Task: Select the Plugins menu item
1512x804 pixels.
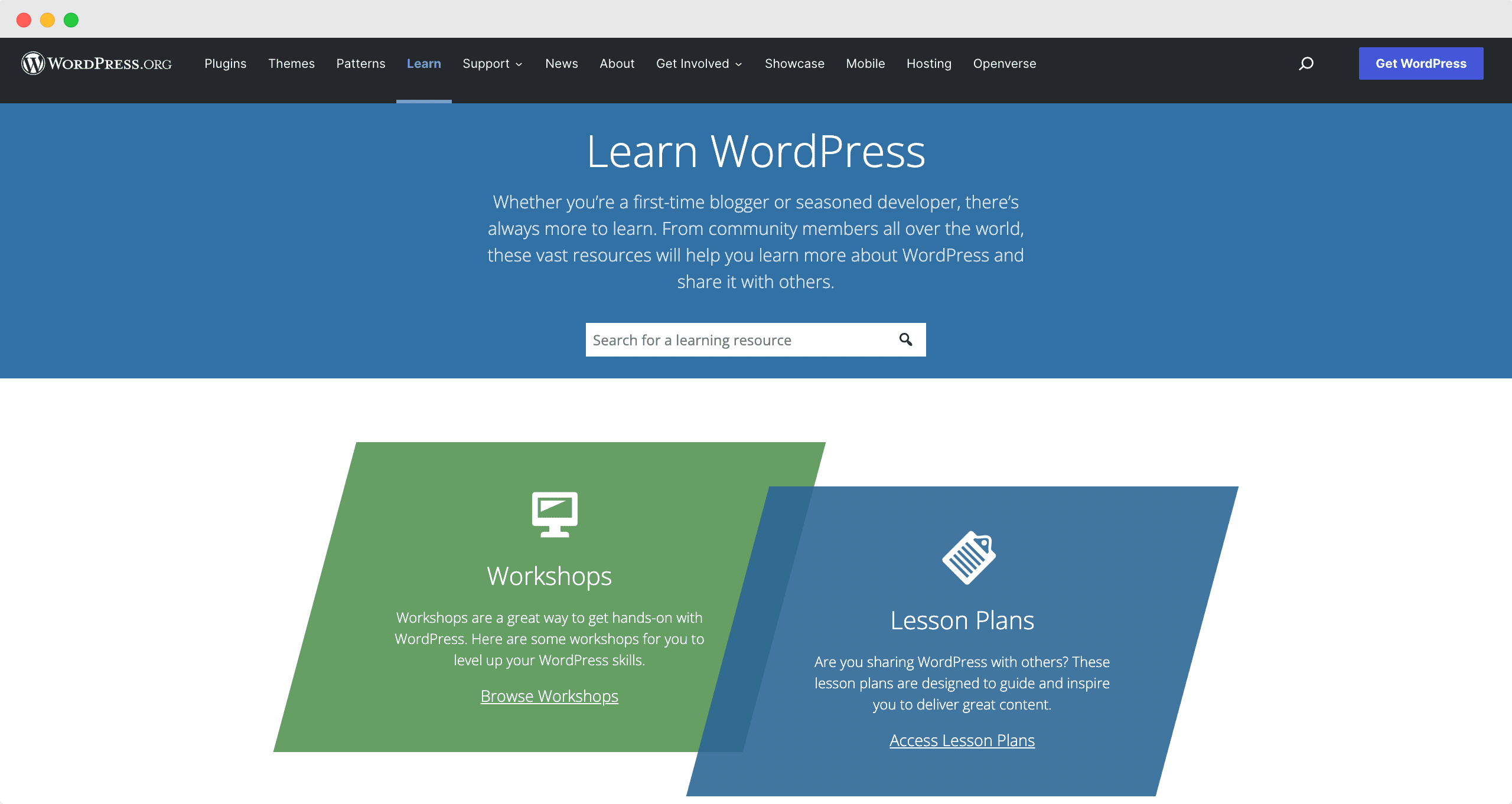Action: [x=225, y=63]
